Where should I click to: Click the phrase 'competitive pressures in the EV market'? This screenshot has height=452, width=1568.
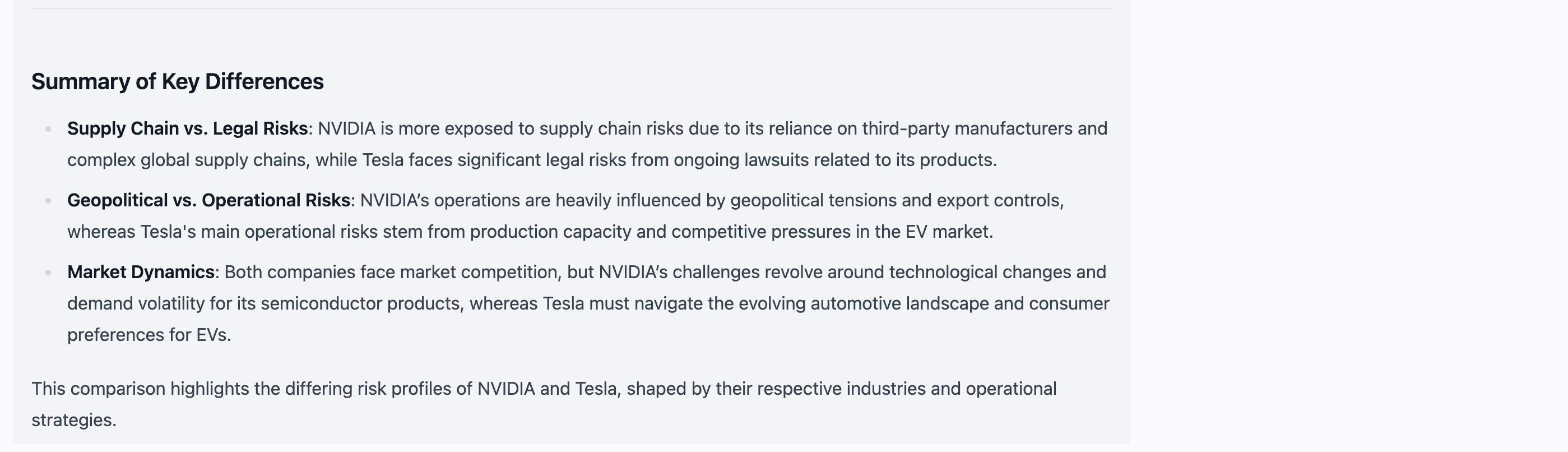coord(831,232)
